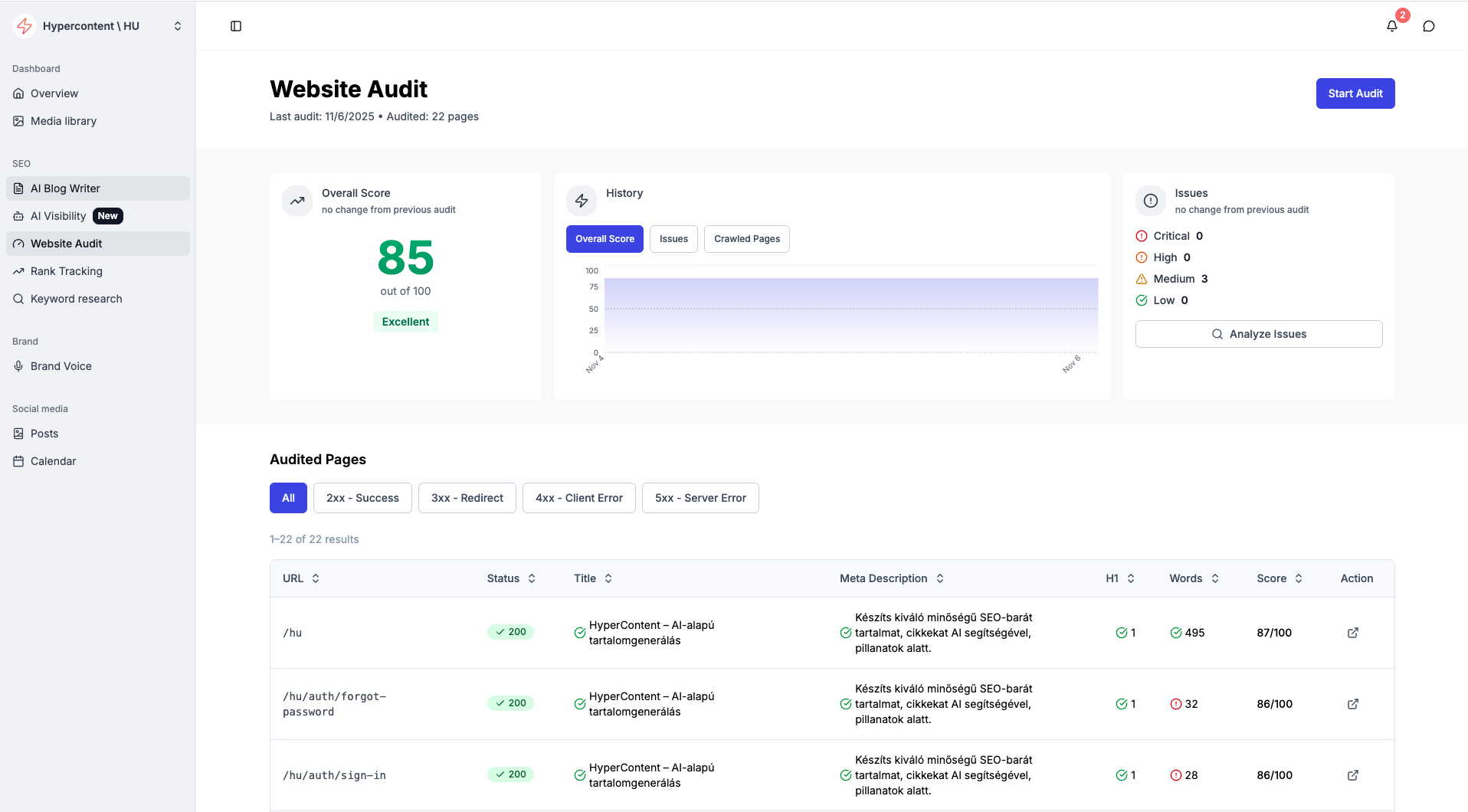Image resolution: width=1468 pixels, height=812 pixels.
Task: Select the AI Blog Writer icon
Action: 18,188
